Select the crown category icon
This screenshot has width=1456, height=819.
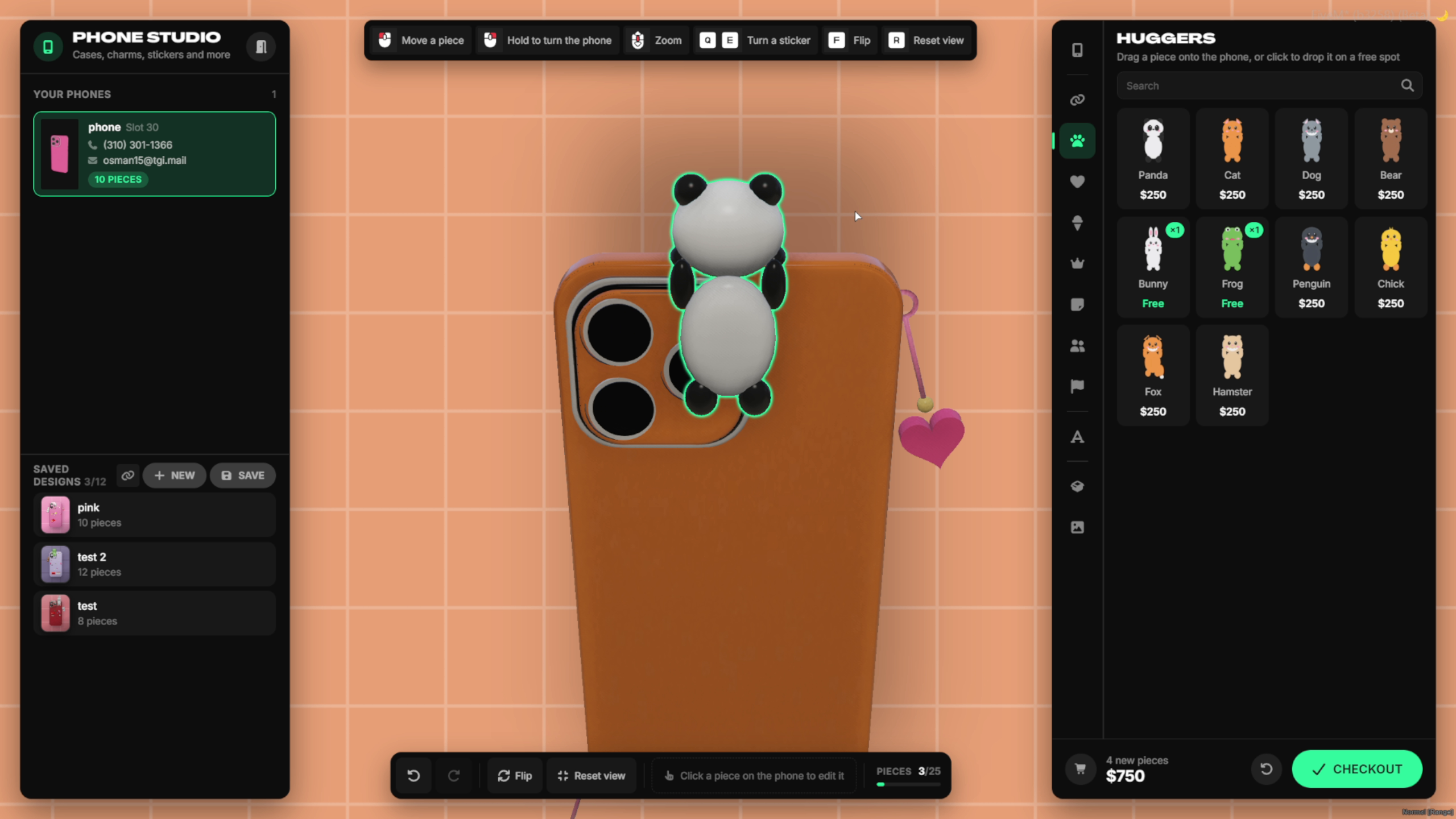pos(1077,263)
